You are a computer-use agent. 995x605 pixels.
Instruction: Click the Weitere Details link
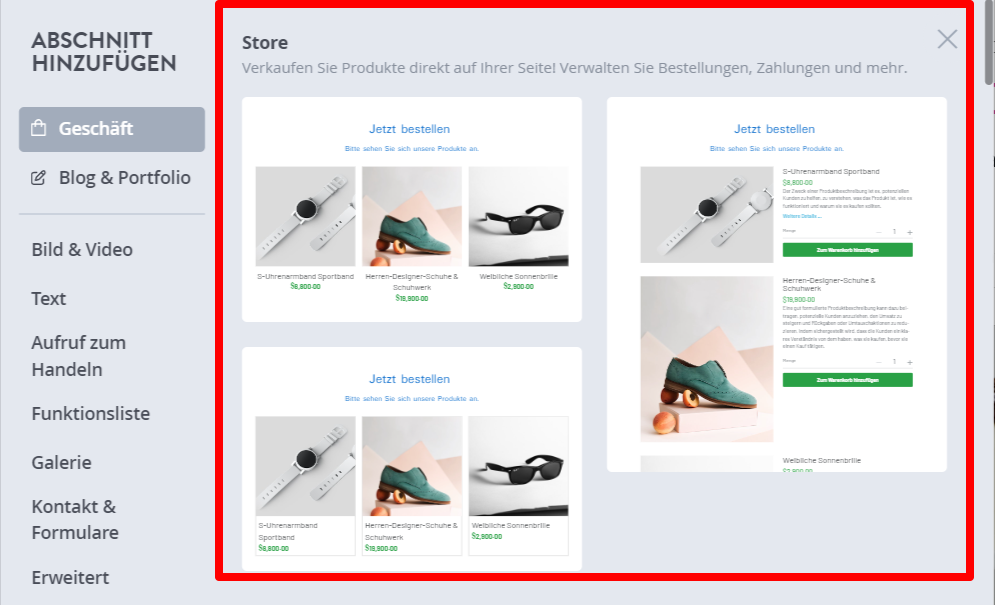click(x=801, y=216)
